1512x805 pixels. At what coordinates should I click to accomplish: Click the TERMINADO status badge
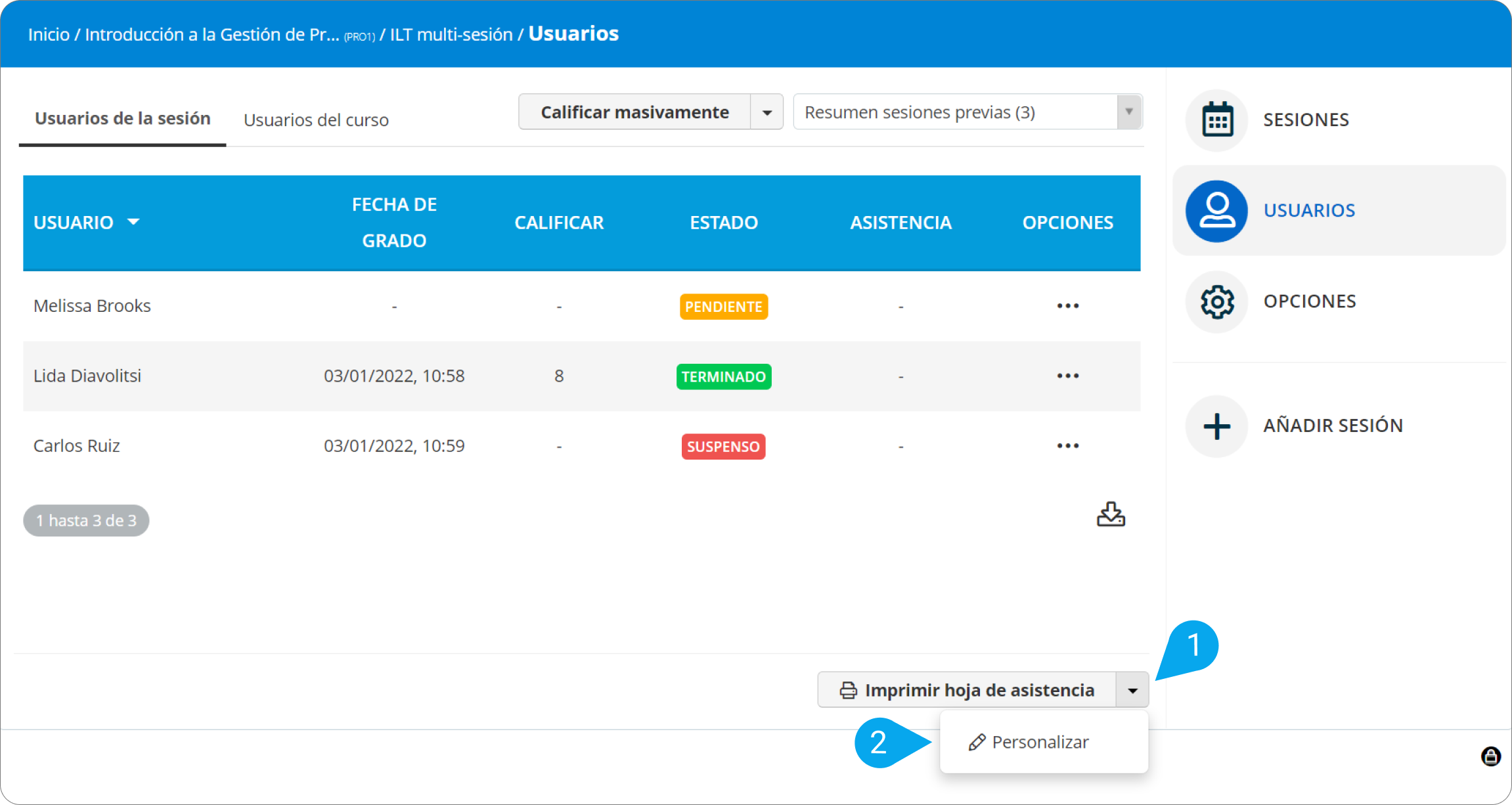[724, 376]
